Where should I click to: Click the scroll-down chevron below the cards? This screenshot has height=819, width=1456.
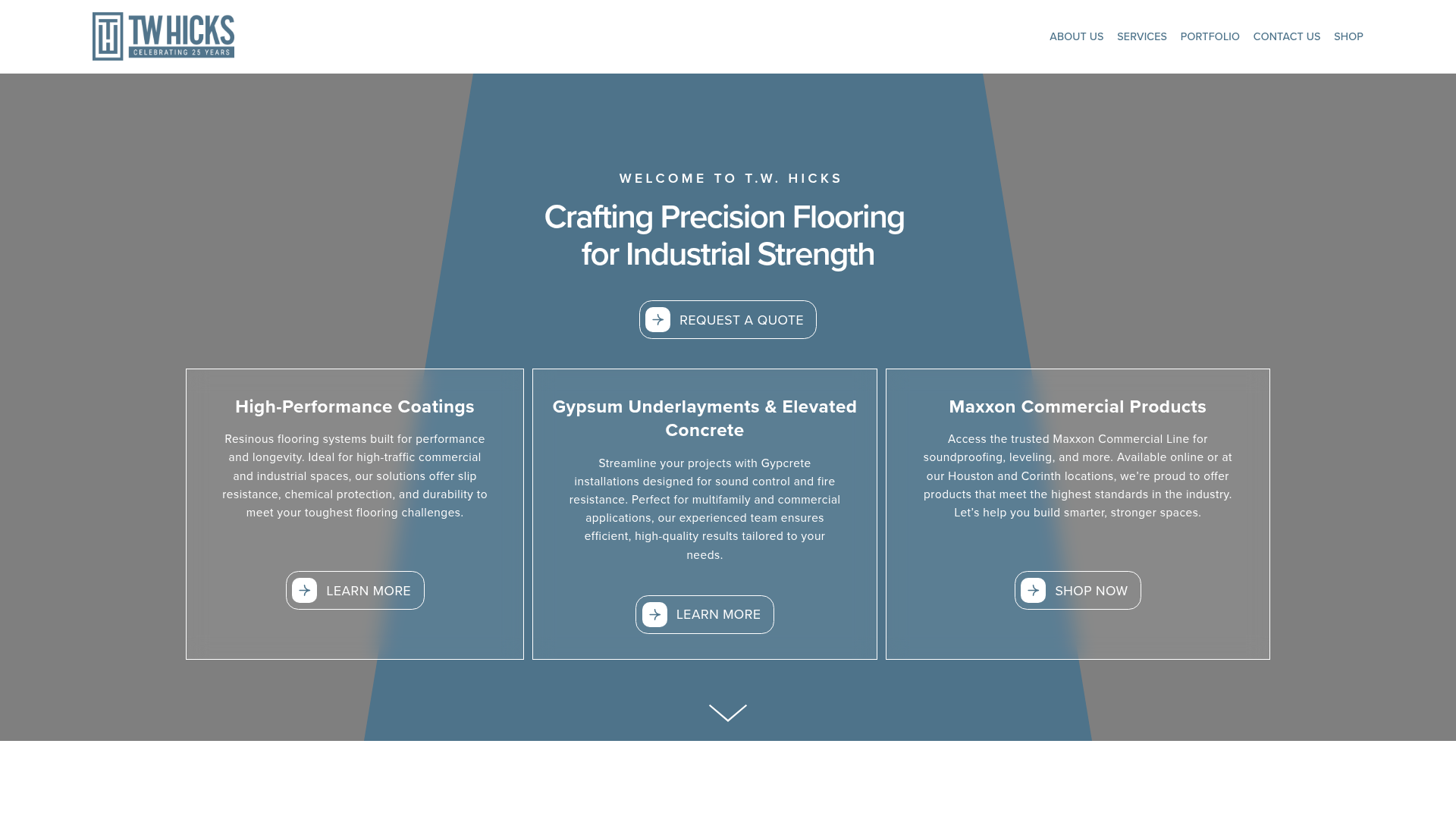tap(728, 713)
